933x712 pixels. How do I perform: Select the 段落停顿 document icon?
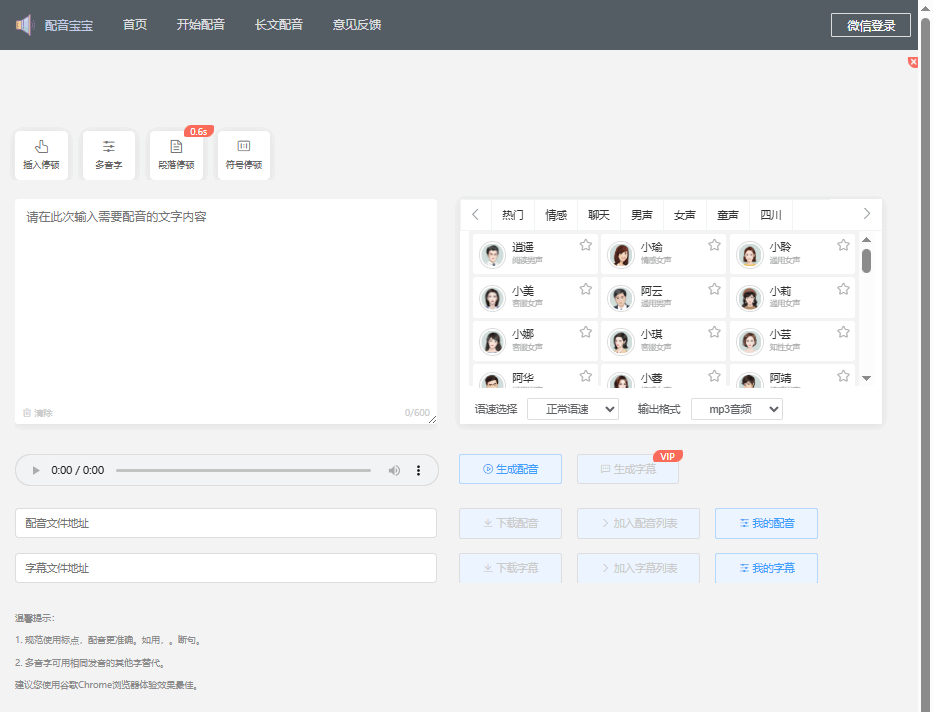176,147
